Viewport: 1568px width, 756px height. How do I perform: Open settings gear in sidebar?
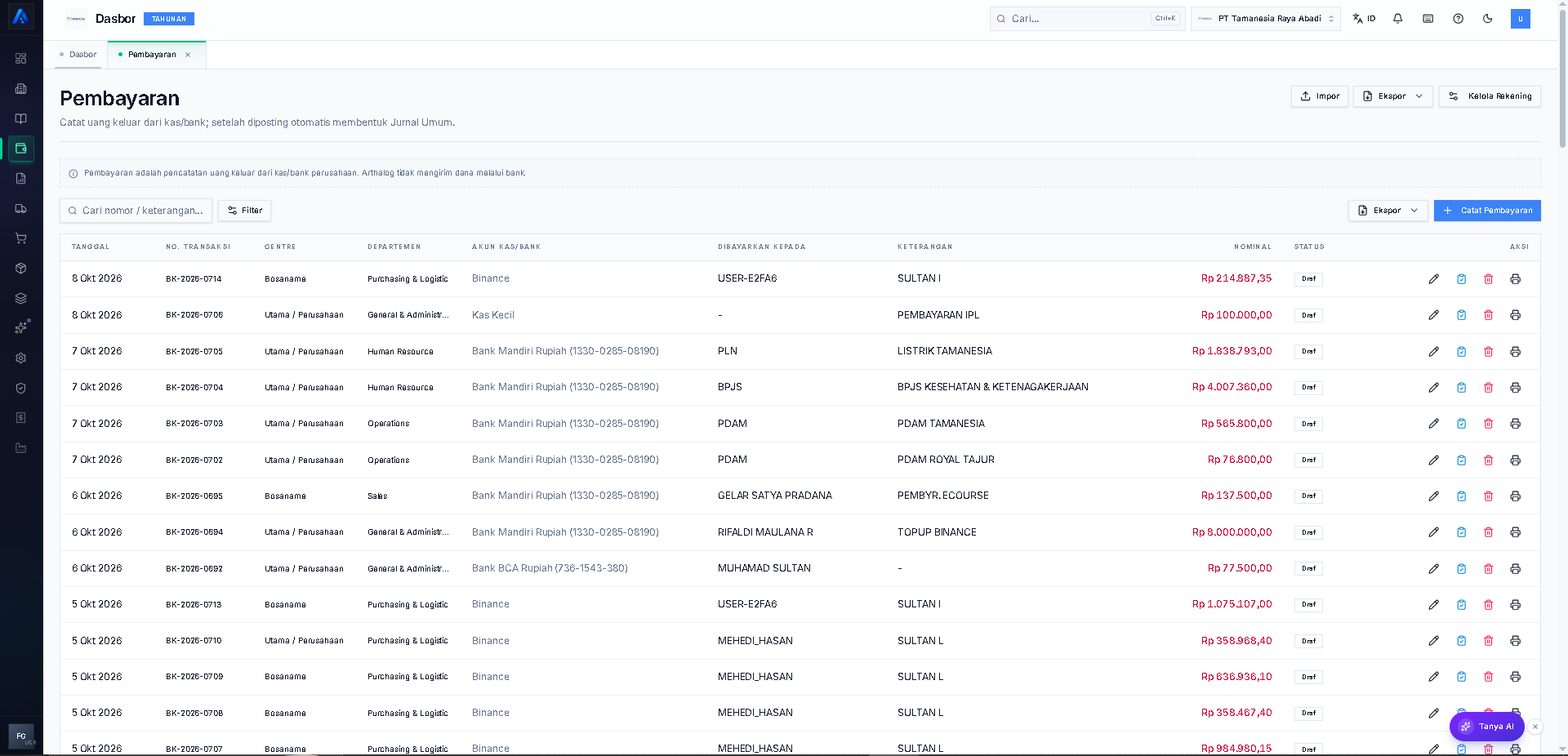21,358
